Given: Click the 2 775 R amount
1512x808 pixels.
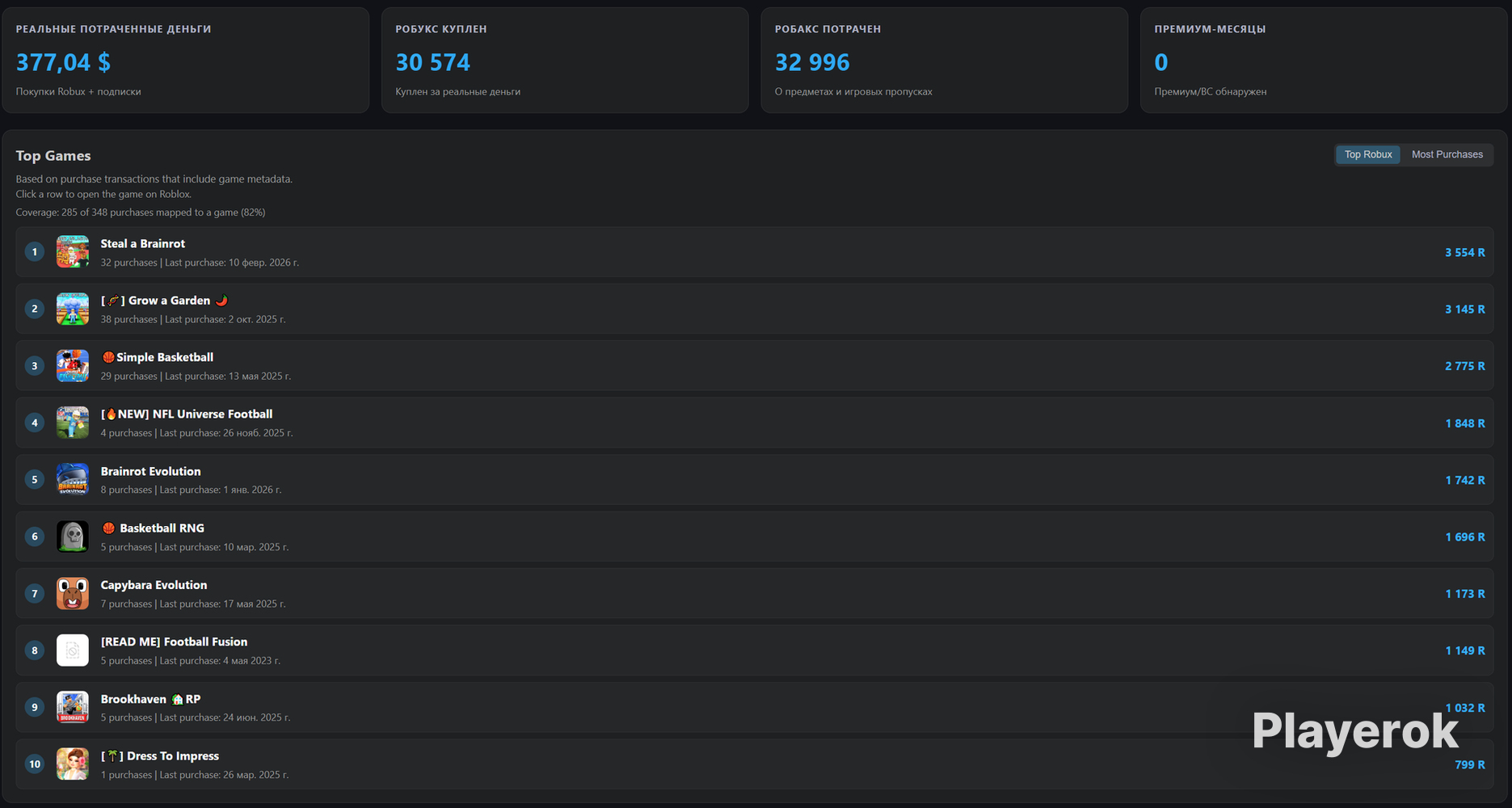Looking at the screenshot, I should [x=1465, y=366].
